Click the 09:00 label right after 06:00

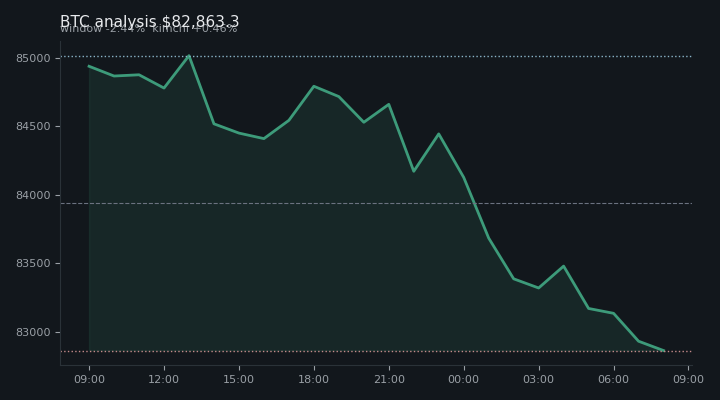[688, 379]
